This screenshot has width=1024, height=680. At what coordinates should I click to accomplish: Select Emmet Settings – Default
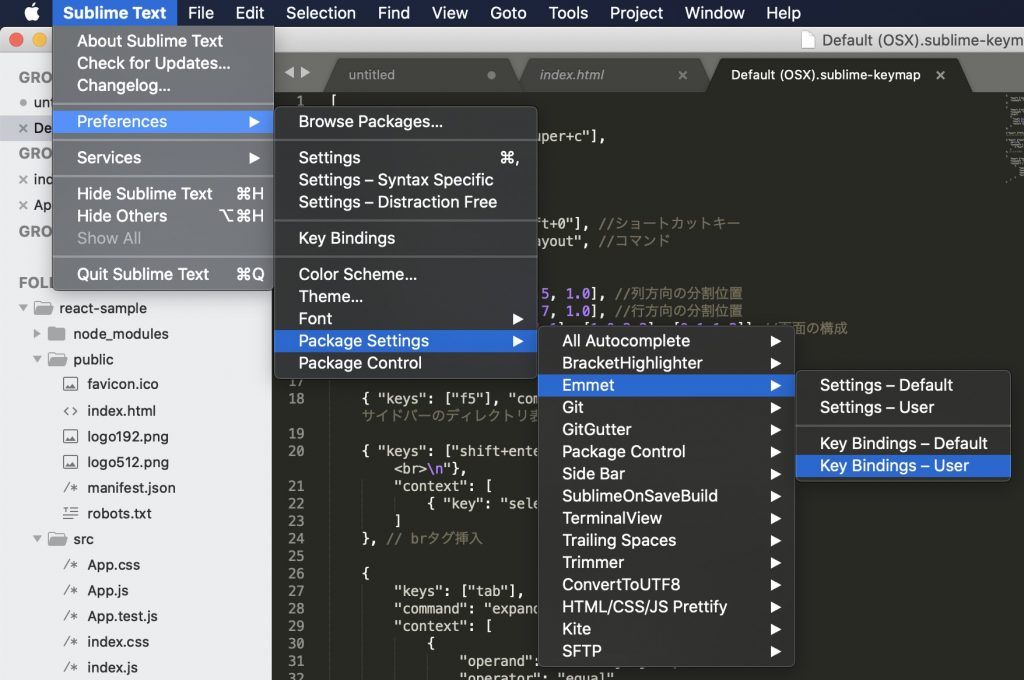pyautogui.click(x=903, y=385)
